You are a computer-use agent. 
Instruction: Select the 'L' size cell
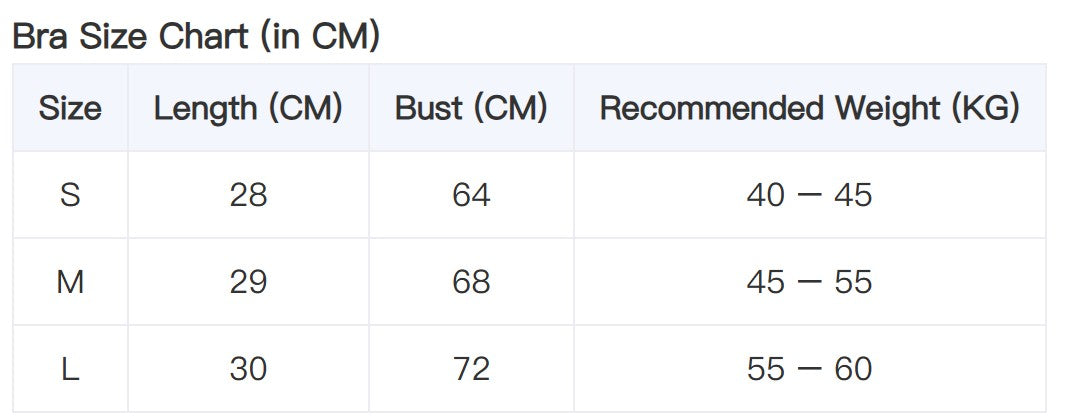[x=70, y=369]
